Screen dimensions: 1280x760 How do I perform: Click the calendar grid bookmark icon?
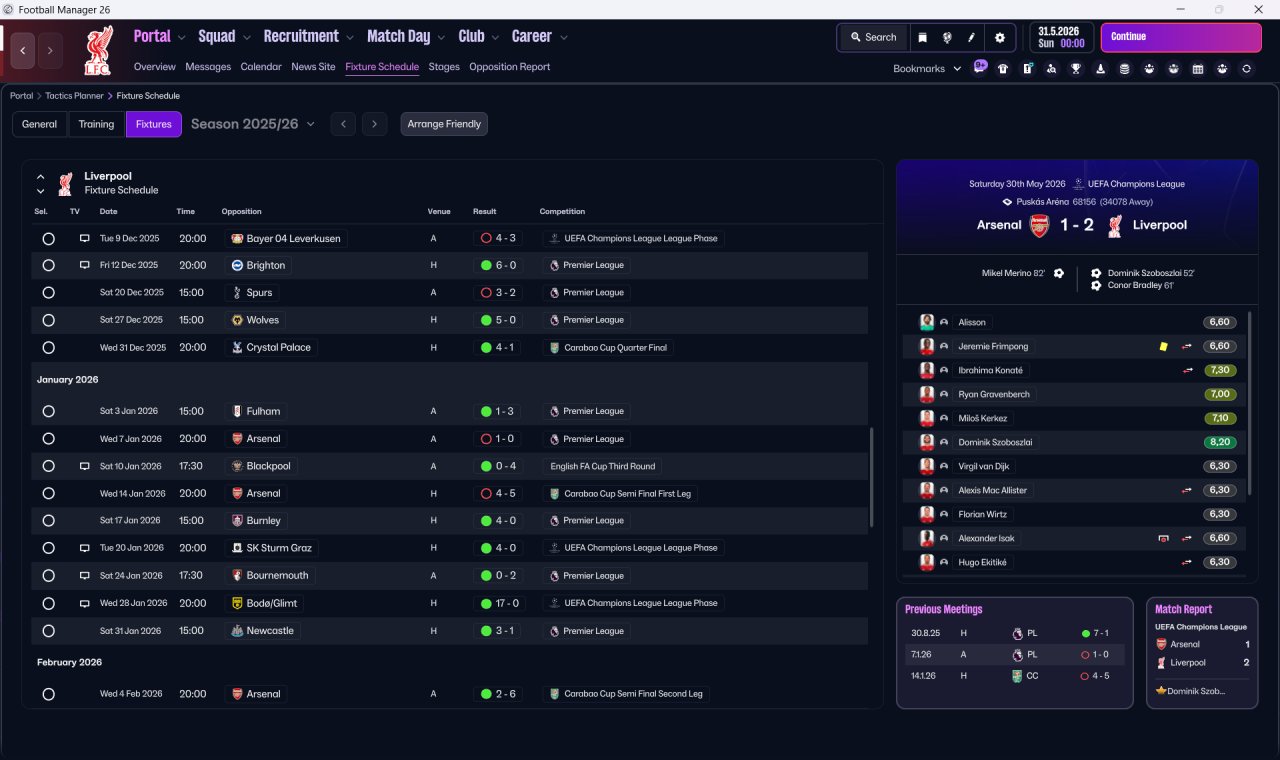coord(1198,69)
